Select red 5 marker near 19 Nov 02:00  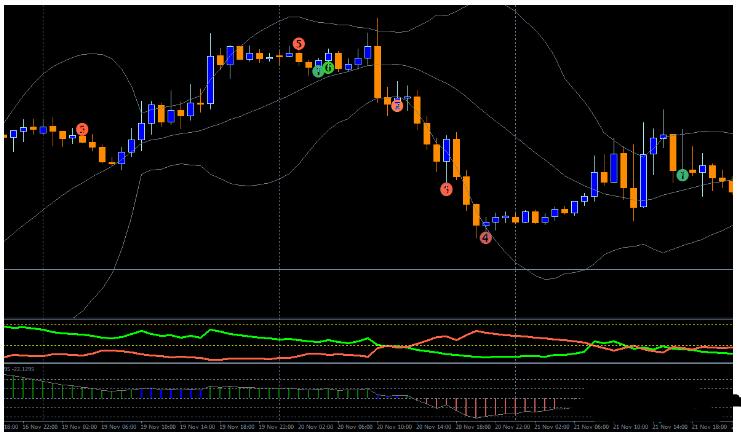point(82,129)
